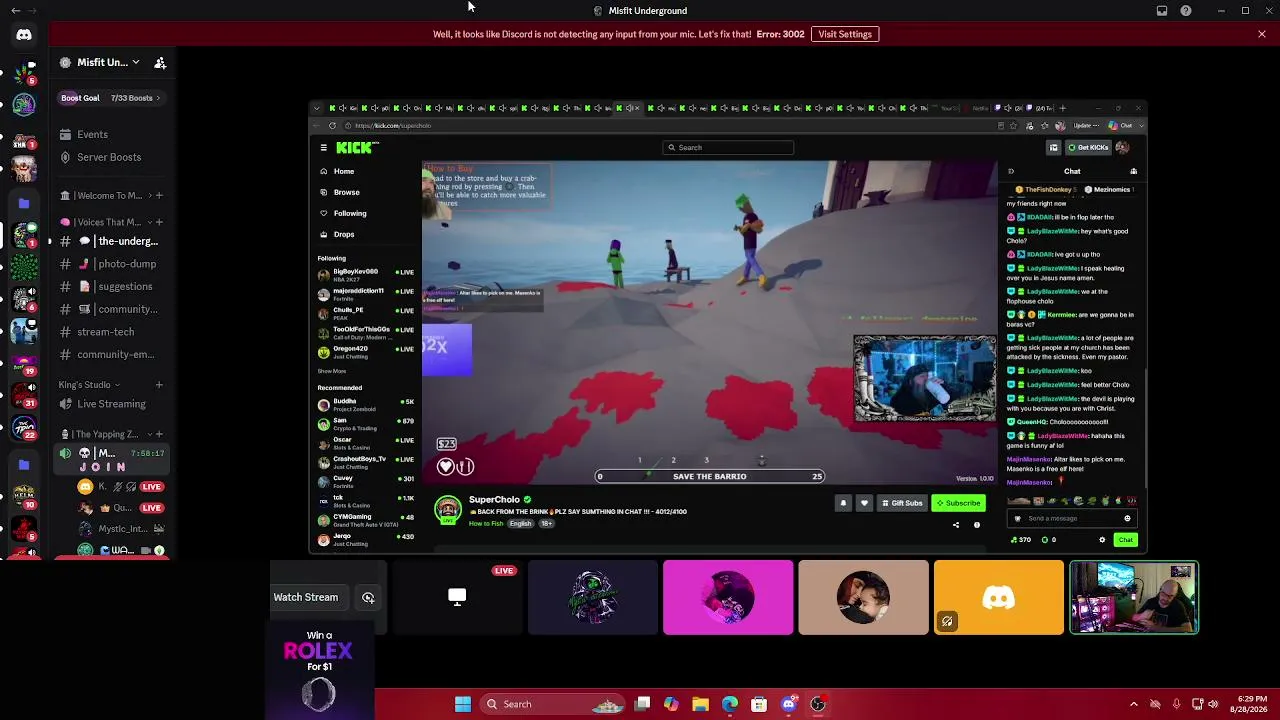Image resolution: width=1280 pixels, height=720 pixels.
Task: Open the the-underground text channel
Action: pyautogui.click(x=112, y=241)
